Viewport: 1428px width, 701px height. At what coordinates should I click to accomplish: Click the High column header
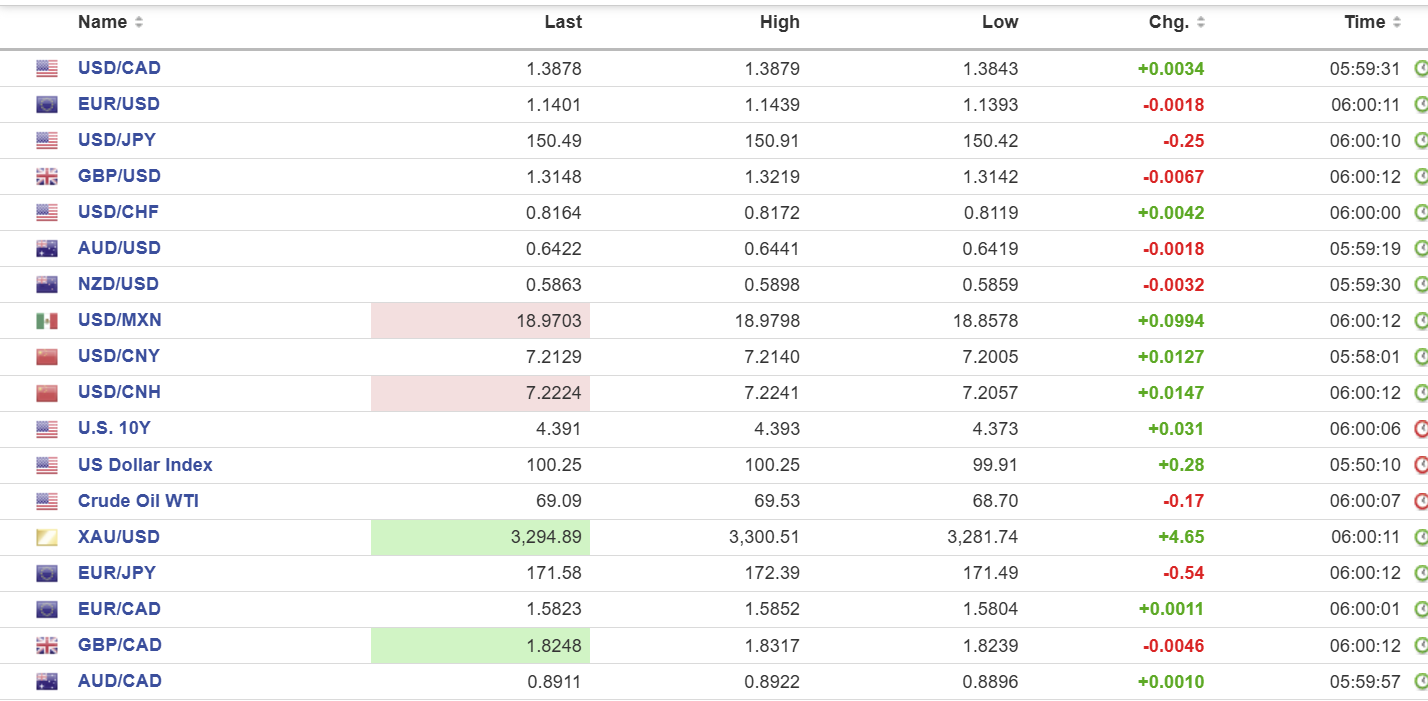pos(780,22)
